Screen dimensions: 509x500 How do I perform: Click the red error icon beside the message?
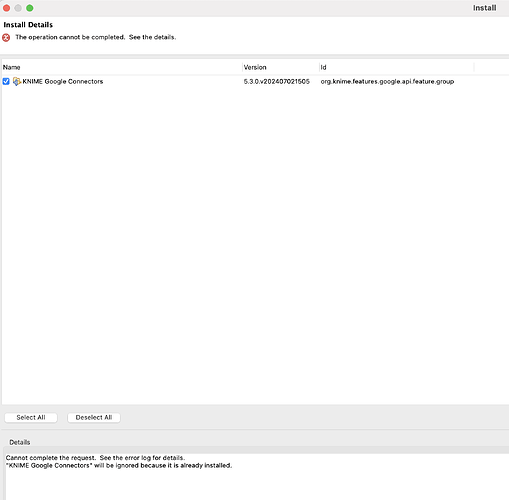coord(6,37)
